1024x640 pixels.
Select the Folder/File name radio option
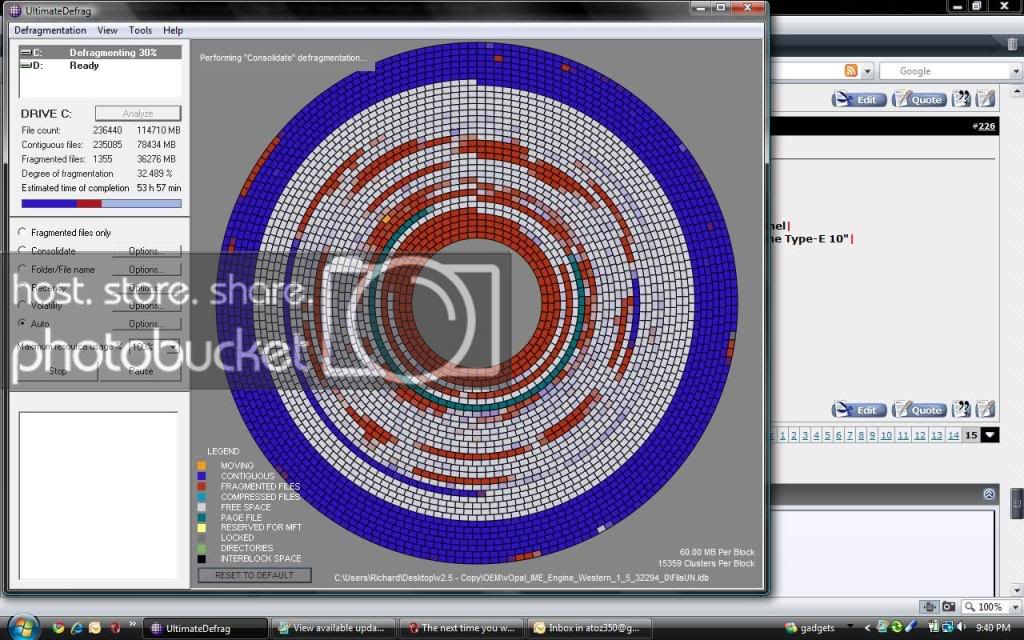(22, 268)
